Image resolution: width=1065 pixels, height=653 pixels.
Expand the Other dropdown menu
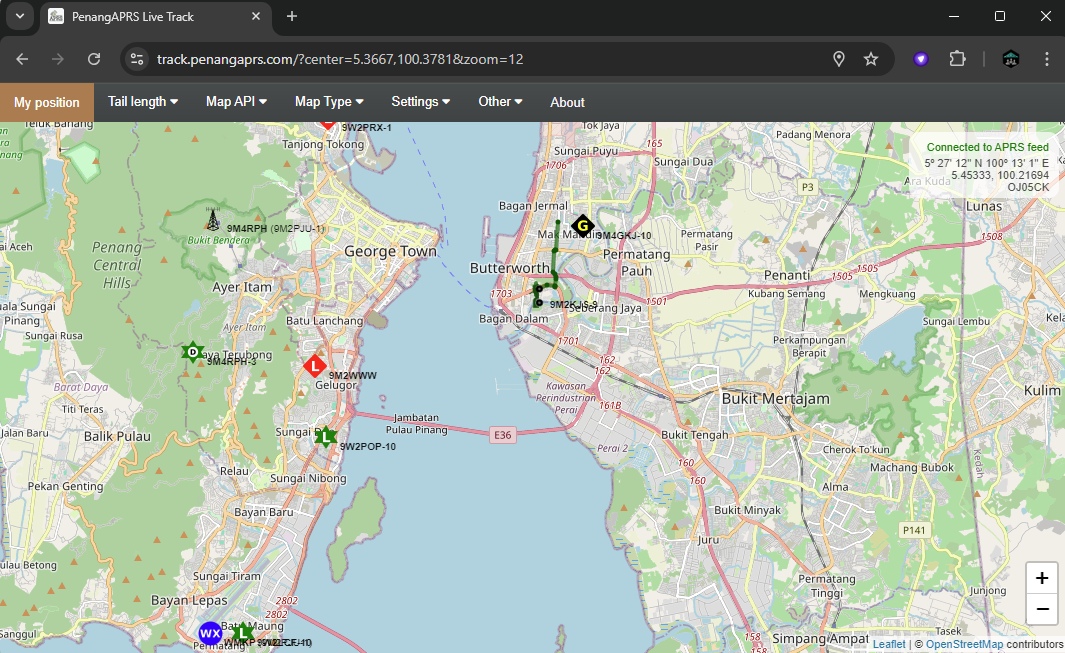[x=500, y=102]
